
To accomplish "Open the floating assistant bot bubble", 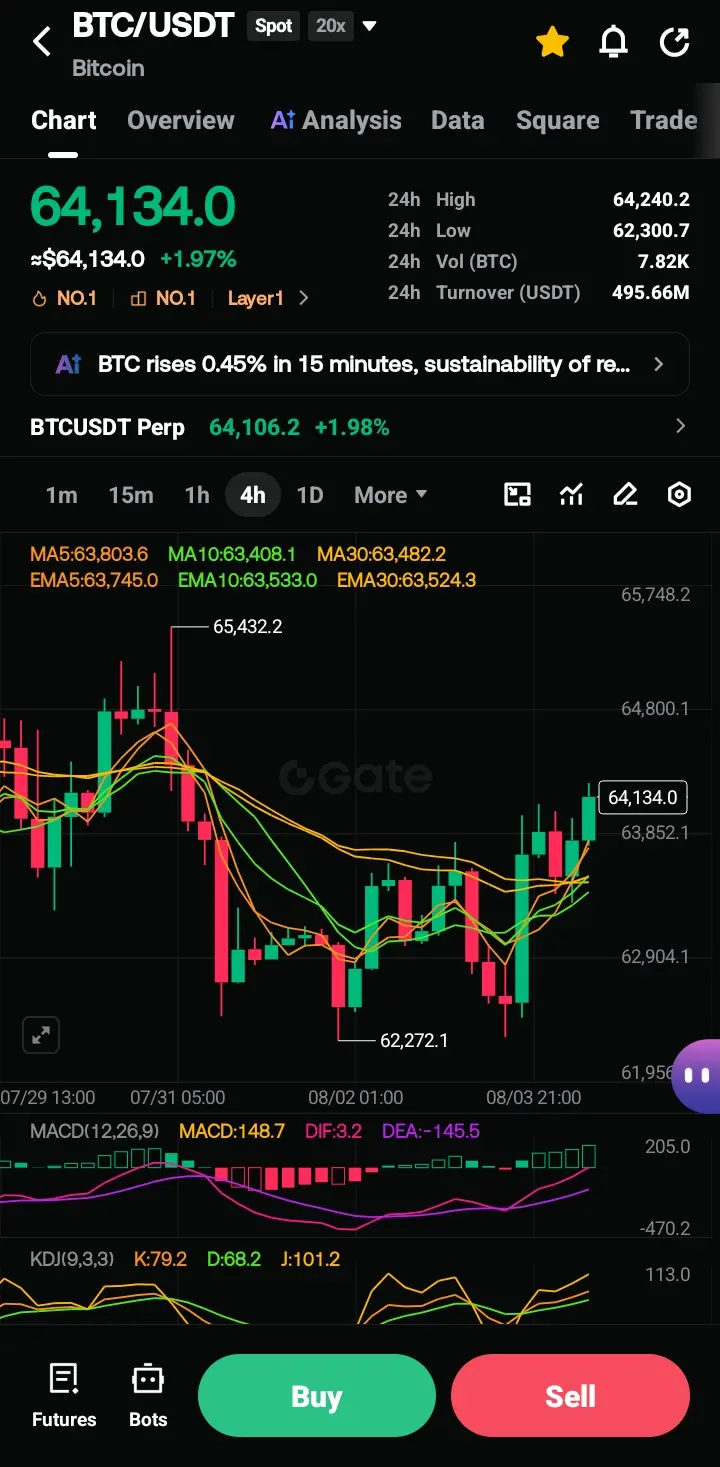I will [697, 1076].
